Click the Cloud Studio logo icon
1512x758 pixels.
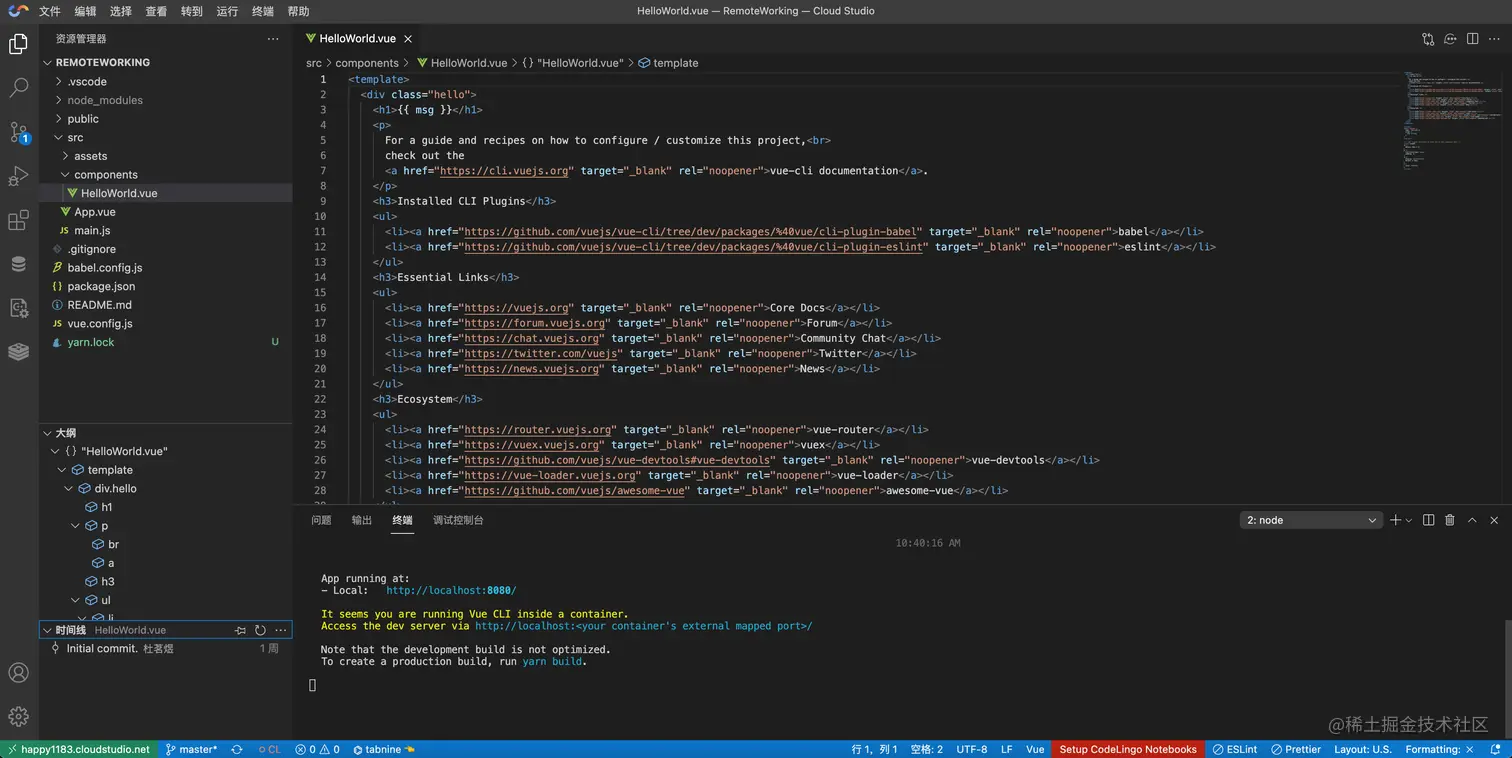[18, 11]
